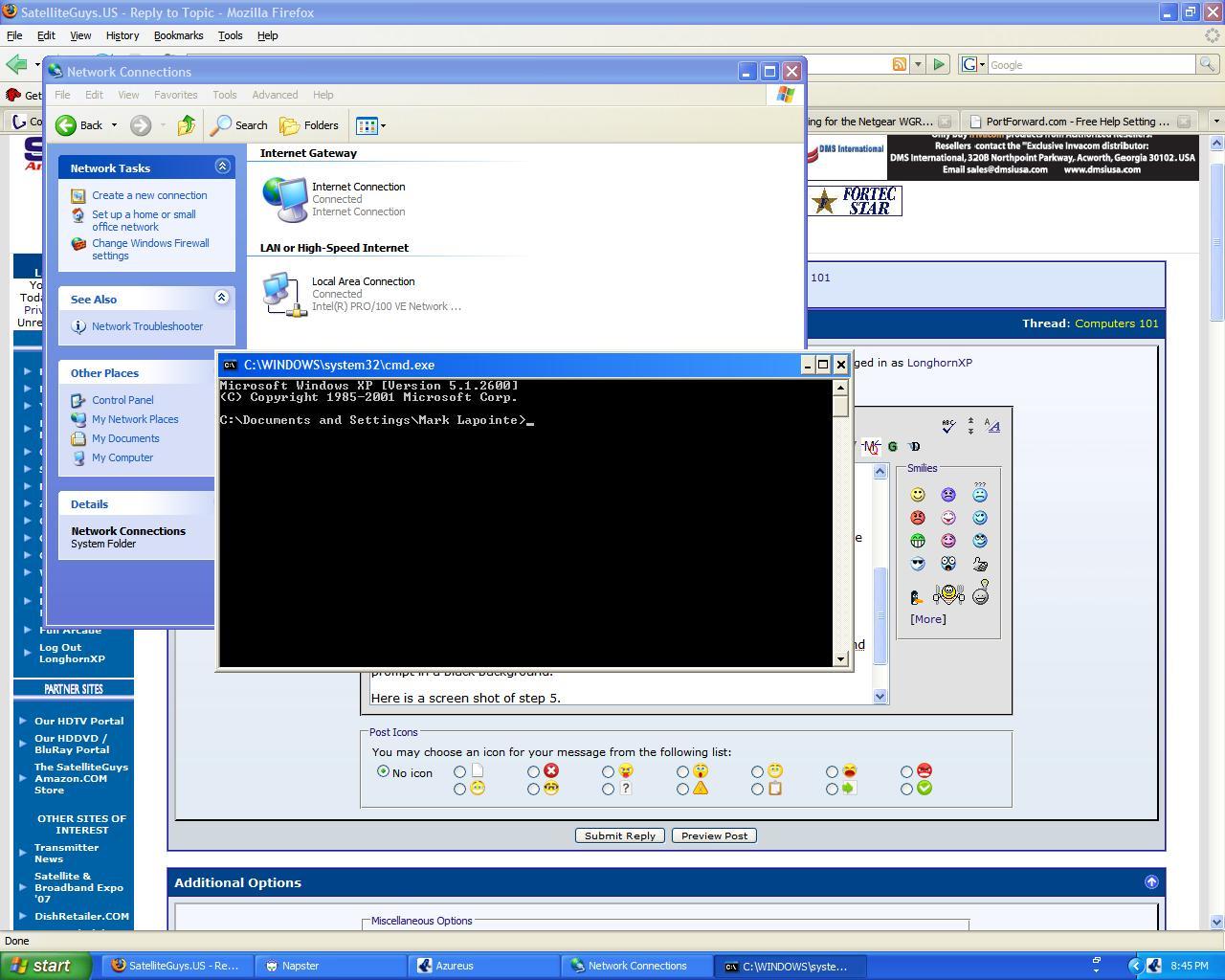The image size is (1225, 980).
Task: Select the No icon radio button
Action: click(384, 771)
